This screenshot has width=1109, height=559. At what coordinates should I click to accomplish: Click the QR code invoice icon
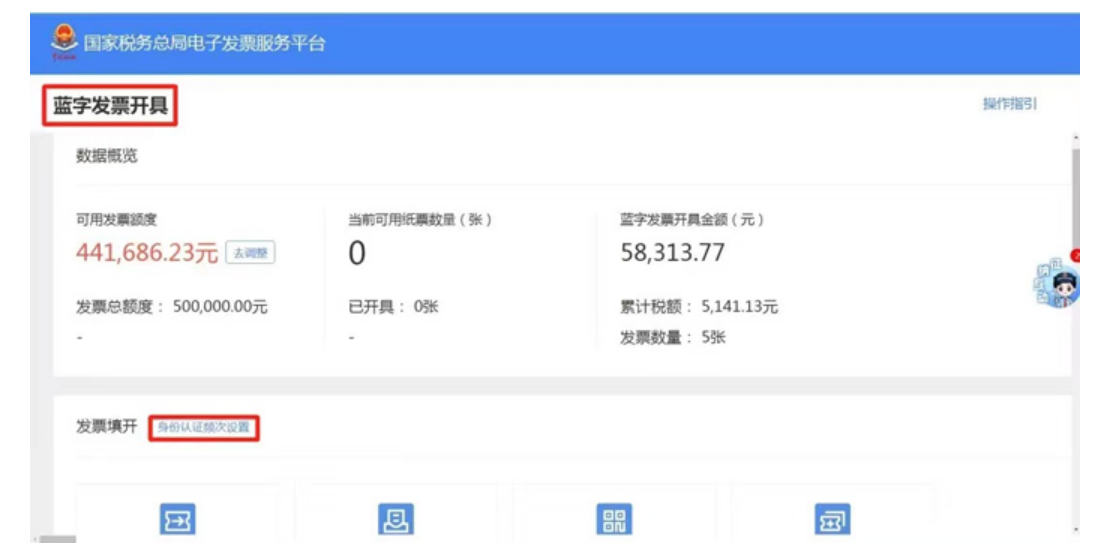point(614,520)
